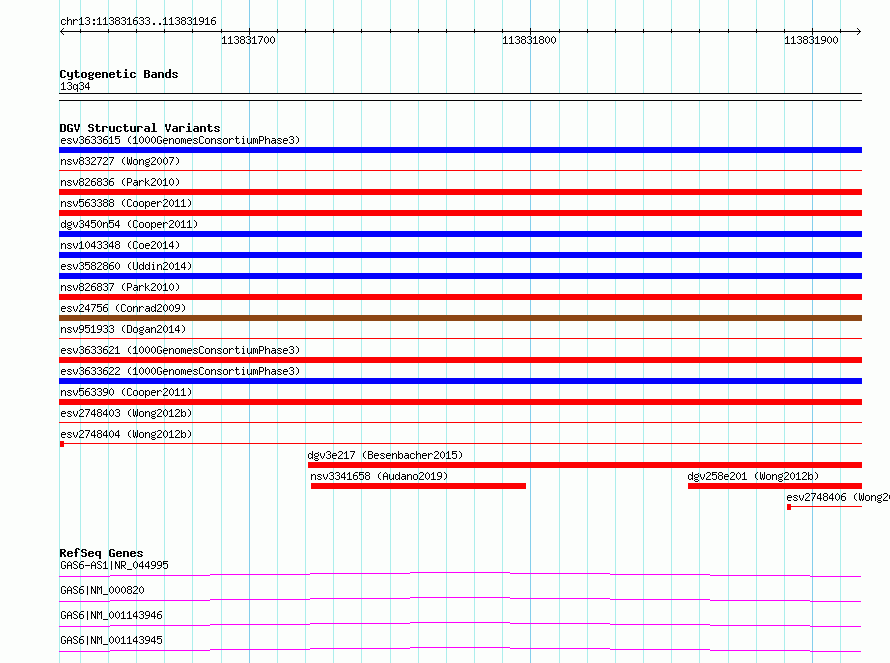890x663 pixels.
Task: Click the small red marker under esv2748404
Action: point(62,444)
